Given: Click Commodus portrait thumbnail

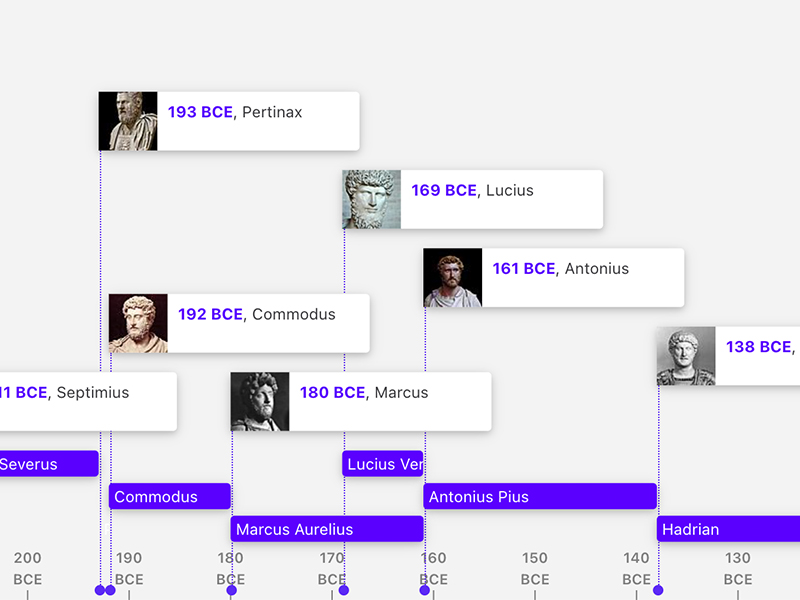Looking at the screenshot, I should 138,323.
